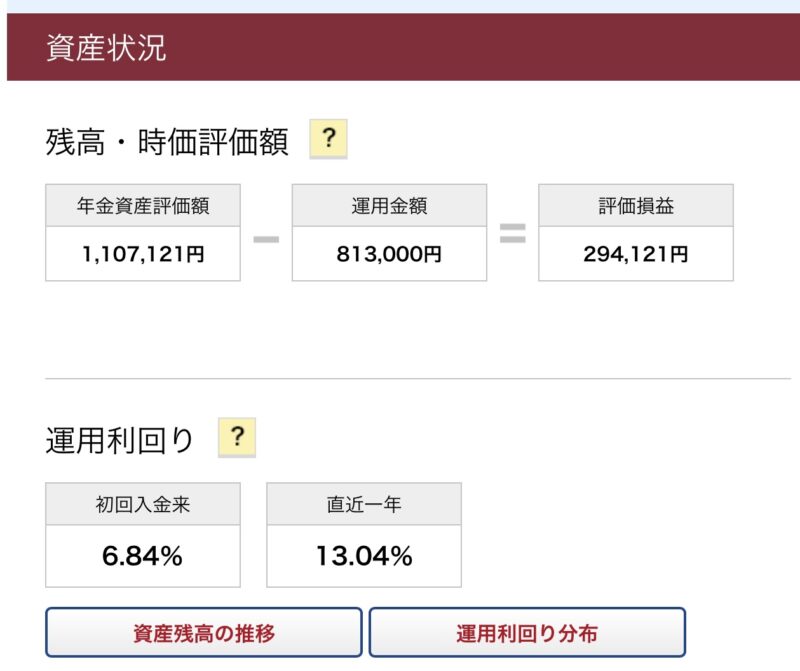The image size is (800, 671).
Task: Click the 294,121円 profit value
Action: (636, 254)
